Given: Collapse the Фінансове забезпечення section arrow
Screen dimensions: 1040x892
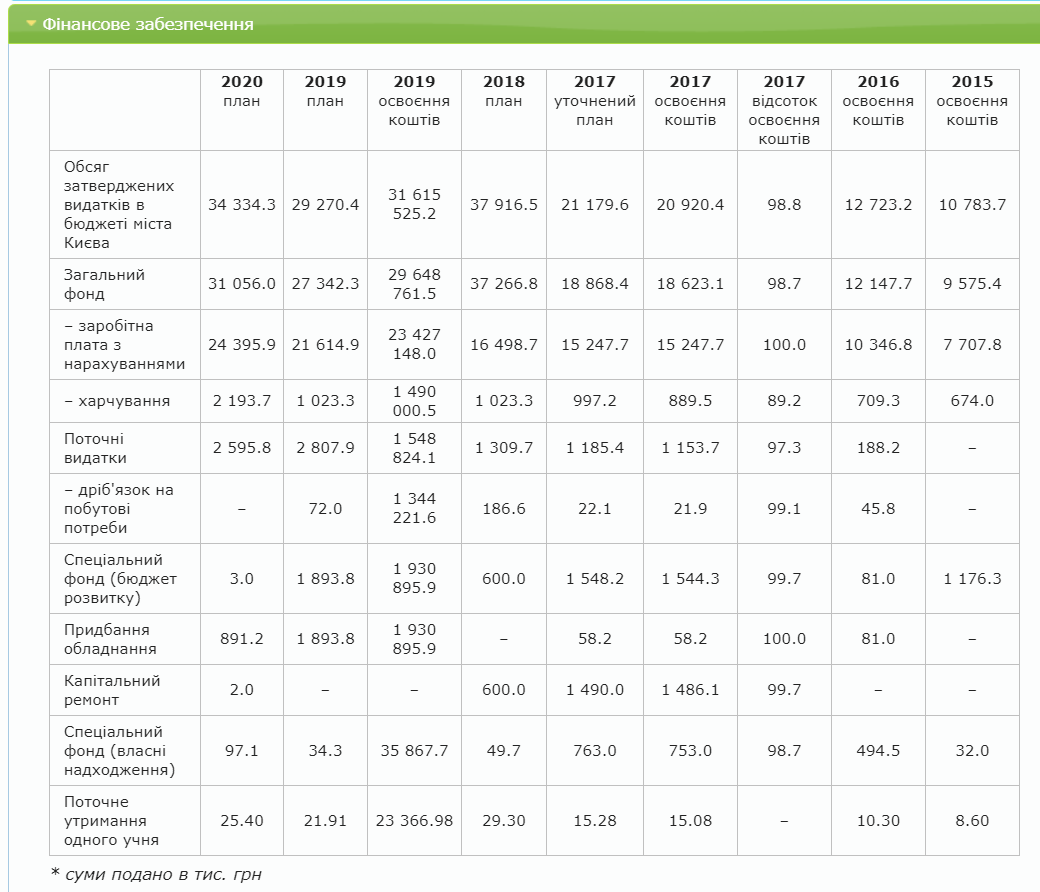Looking at the screenshot, I should (x=31, y=24).
